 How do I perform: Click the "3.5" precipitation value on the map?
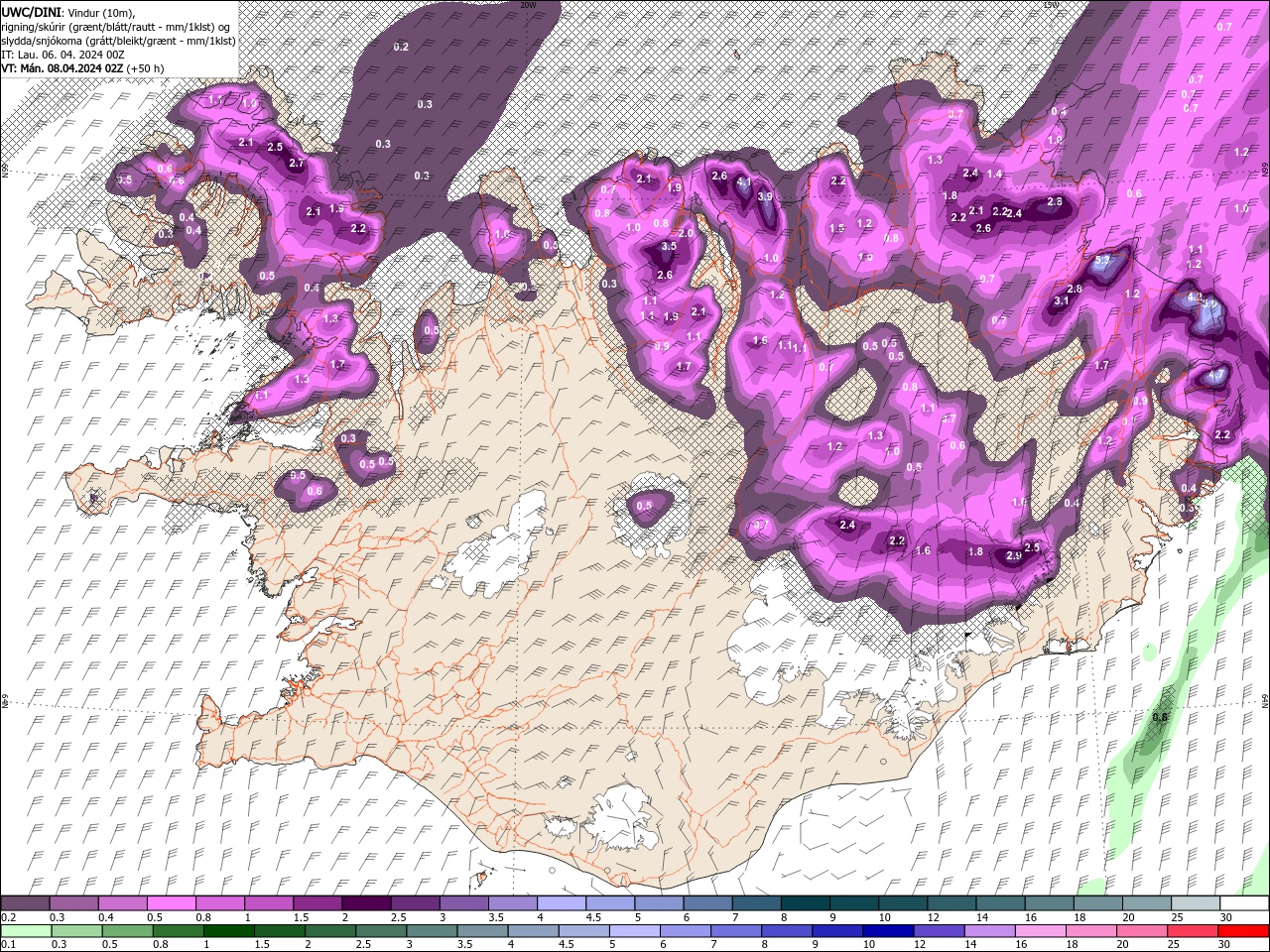point(669,246)
